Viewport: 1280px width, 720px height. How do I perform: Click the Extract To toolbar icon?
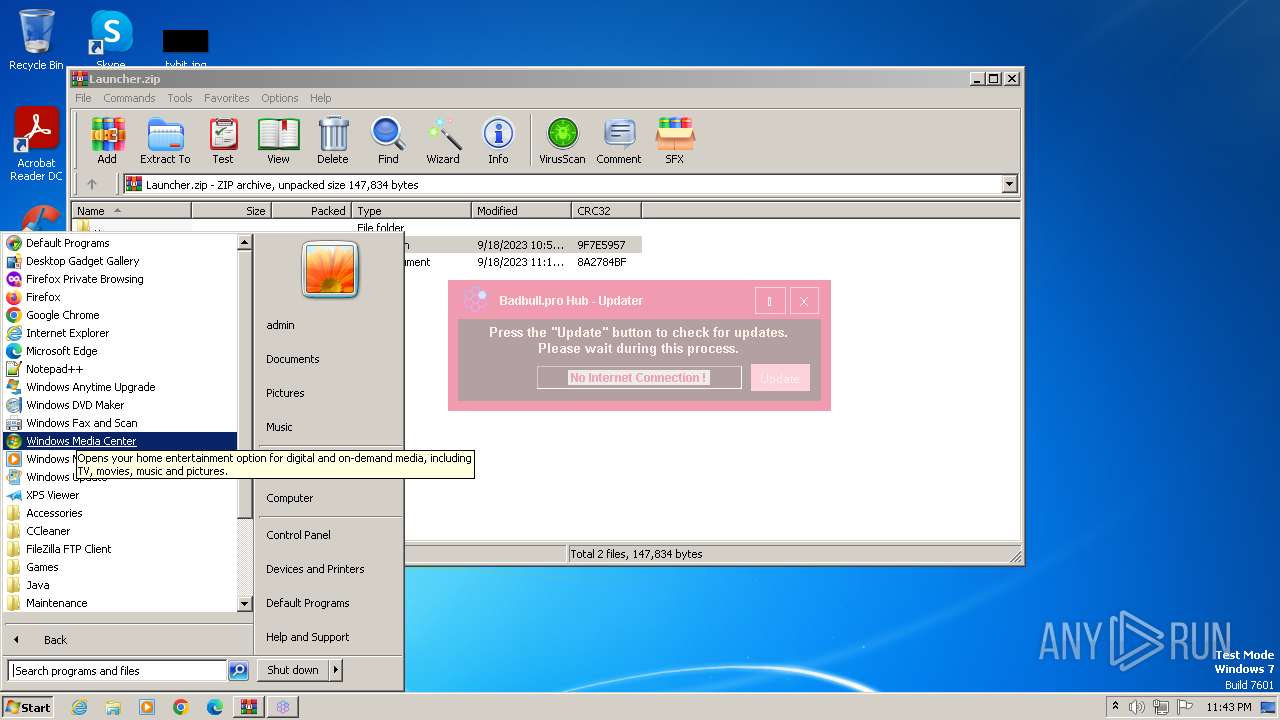click(x=165, y=141)
